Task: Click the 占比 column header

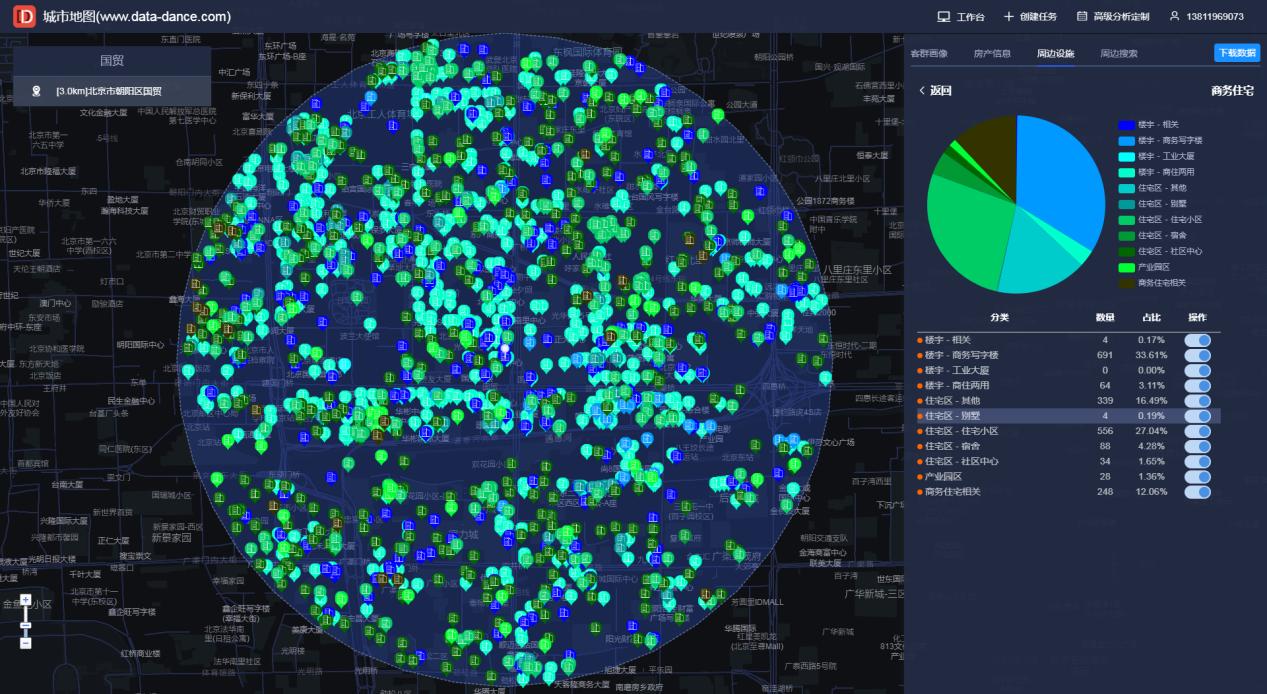Action: click(1151, 317)
